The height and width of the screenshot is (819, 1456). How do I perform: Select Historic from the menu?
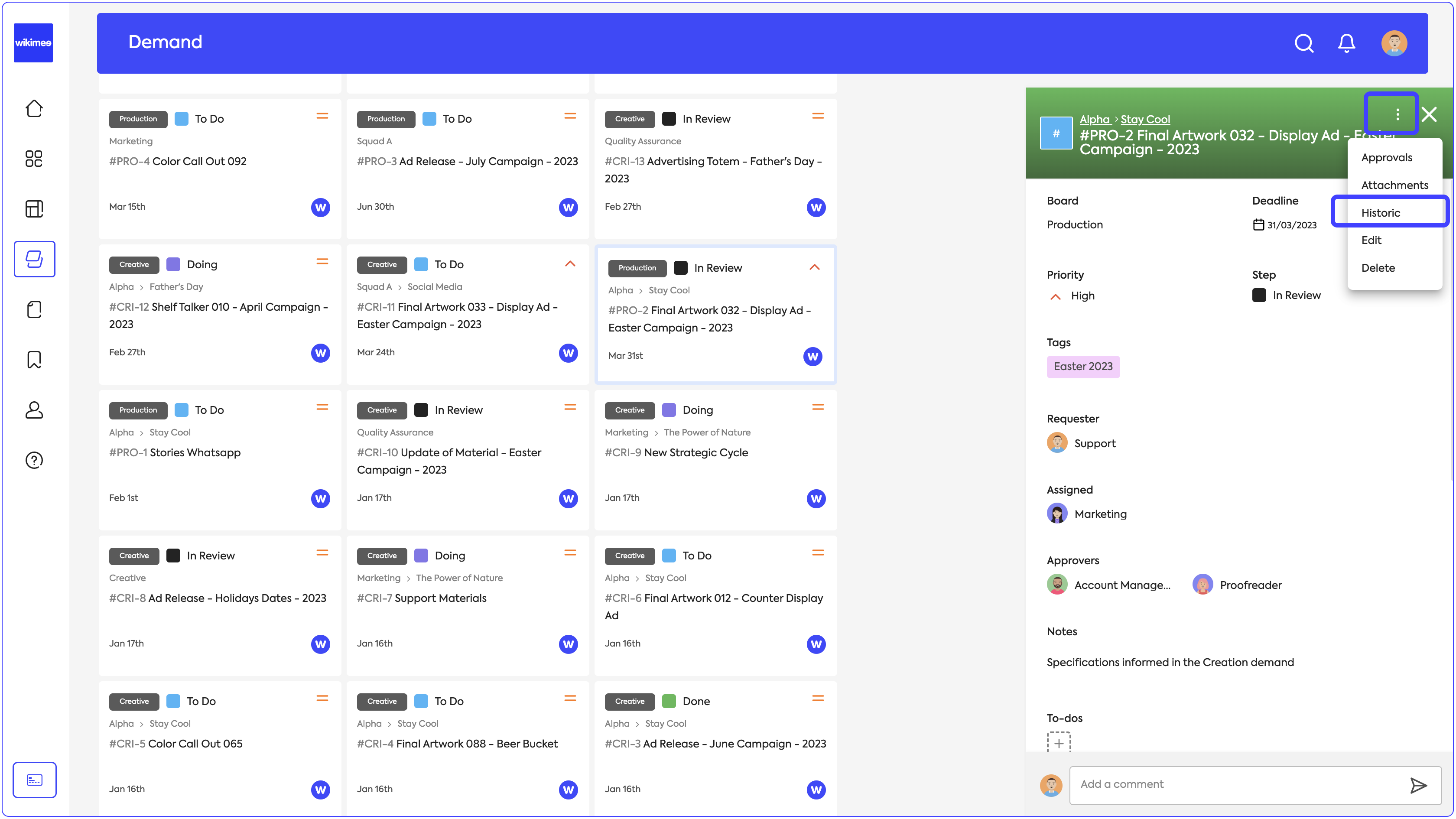tap(1380, 212)
